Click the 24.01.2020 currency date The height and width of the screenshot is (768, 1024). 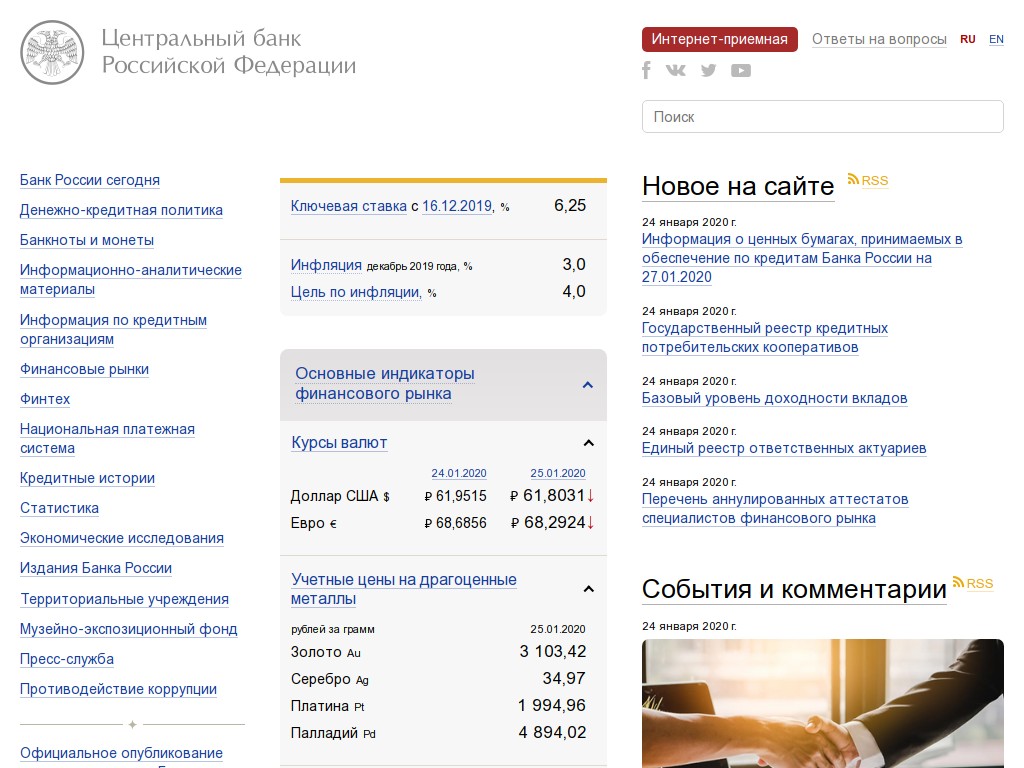[x=458, y=473]
